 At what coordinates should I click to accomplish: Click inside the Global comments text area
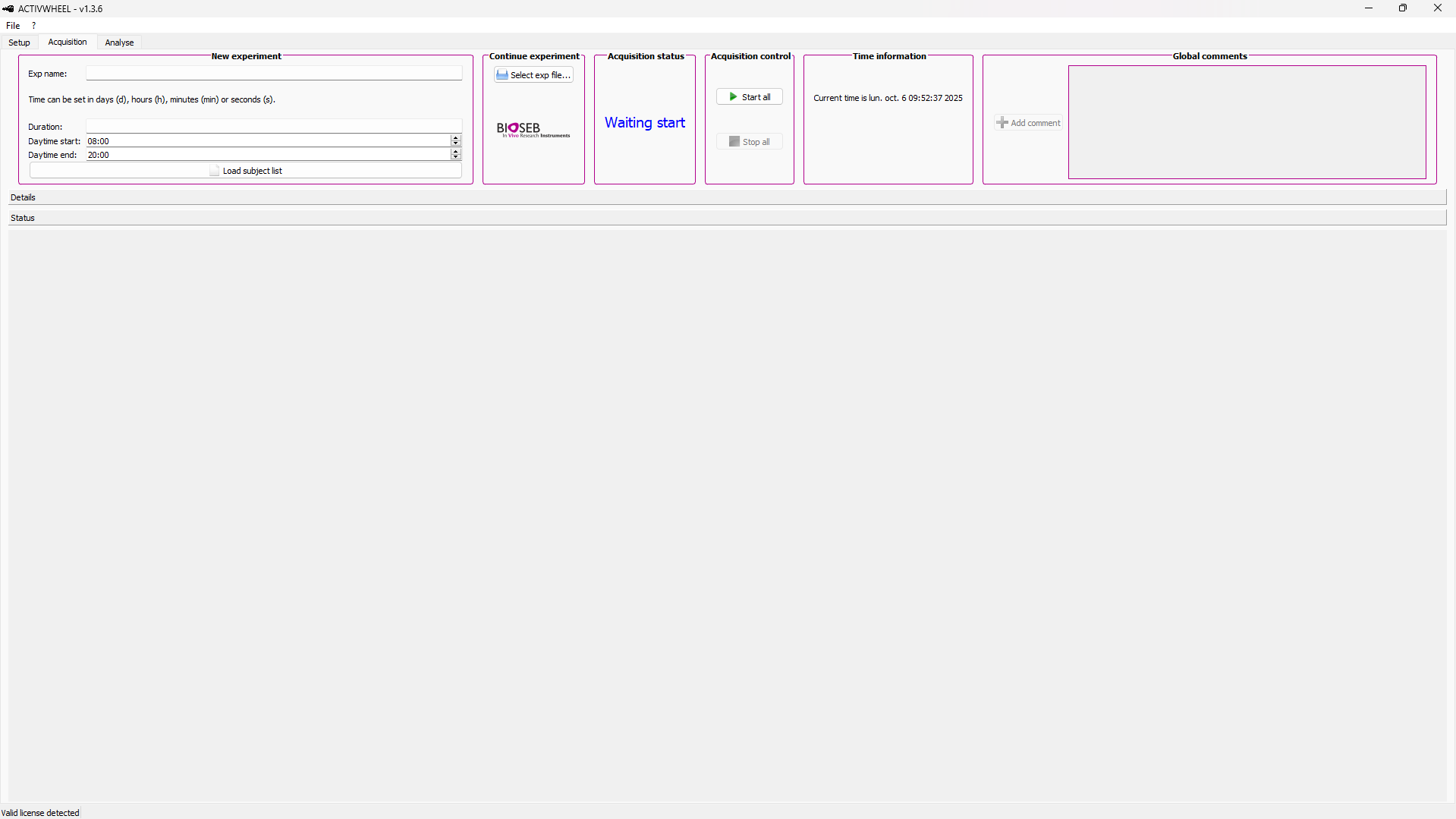point(1247,122)
